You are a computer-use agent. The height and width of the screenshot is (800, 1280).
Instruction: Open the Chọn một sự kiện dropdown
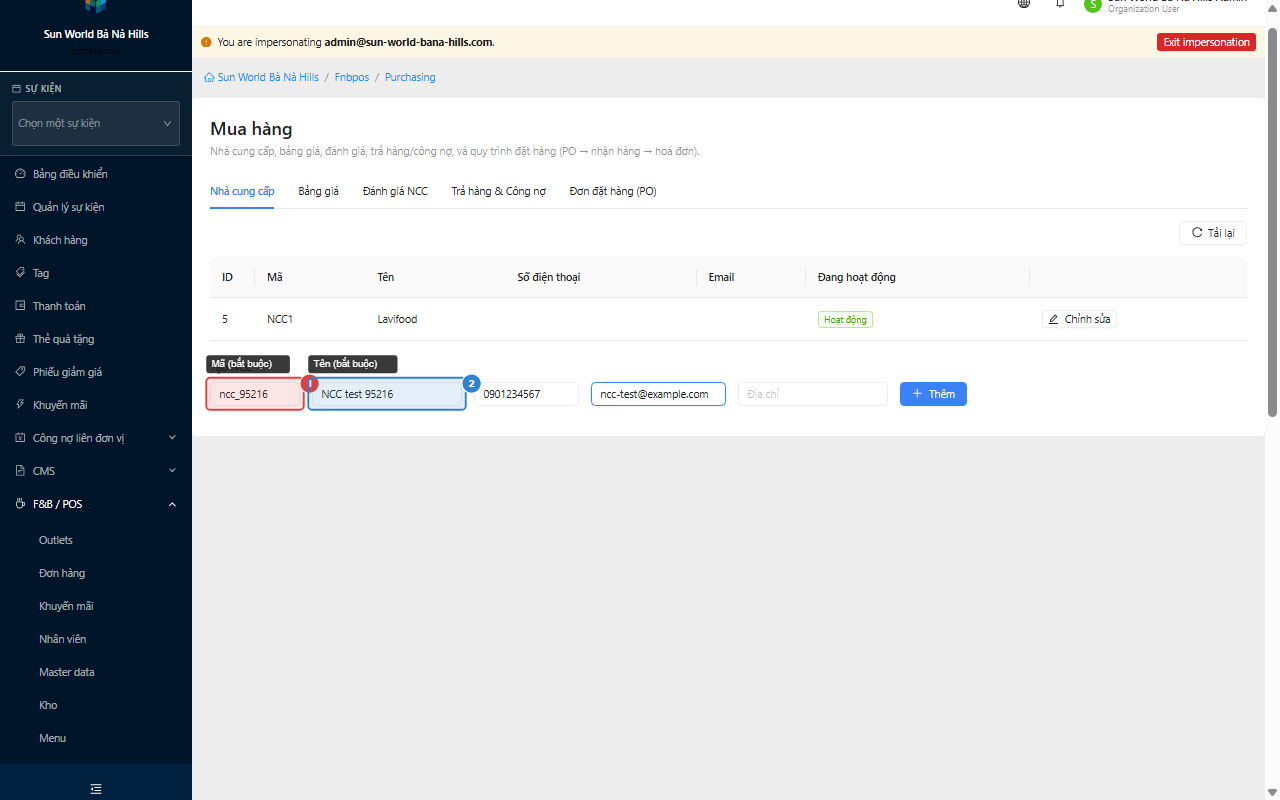(x=96, y=123)
